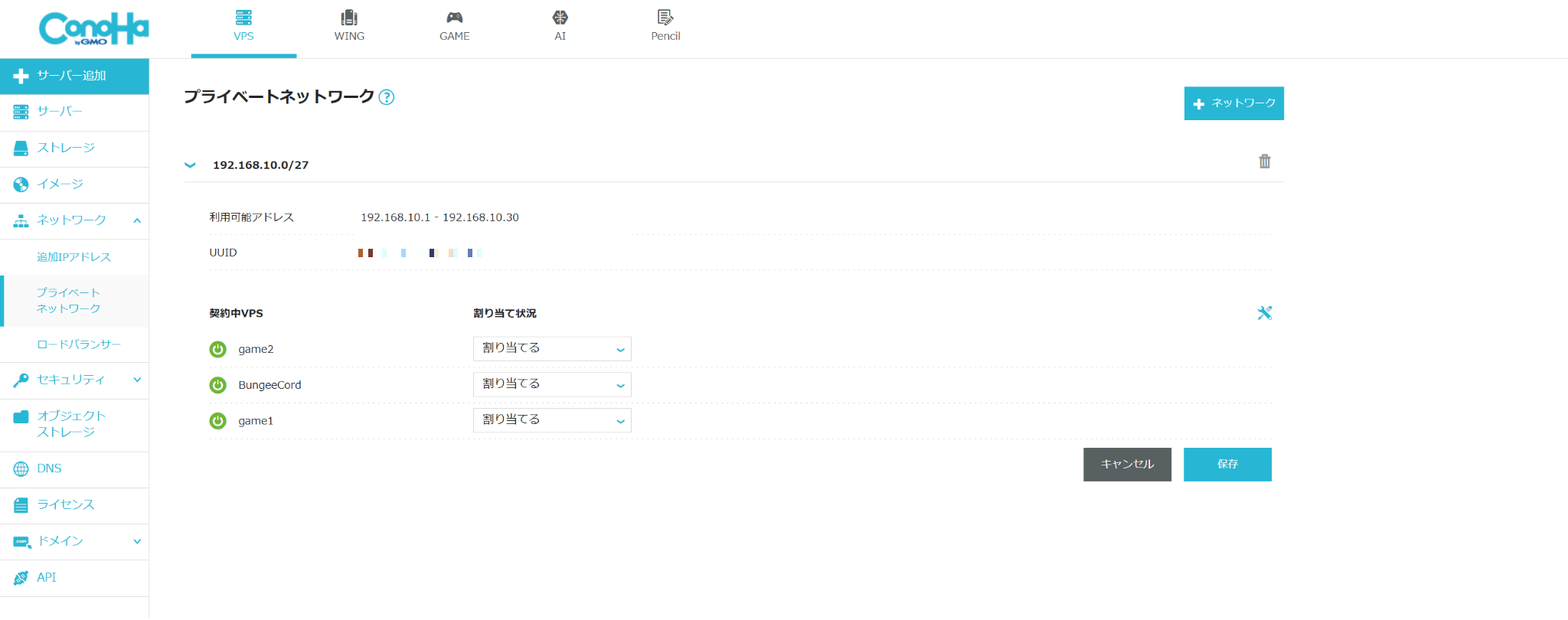Collapse the 192.168.10.0/27 network section
The image size is (1568, 620).
[x=191, y=165]
